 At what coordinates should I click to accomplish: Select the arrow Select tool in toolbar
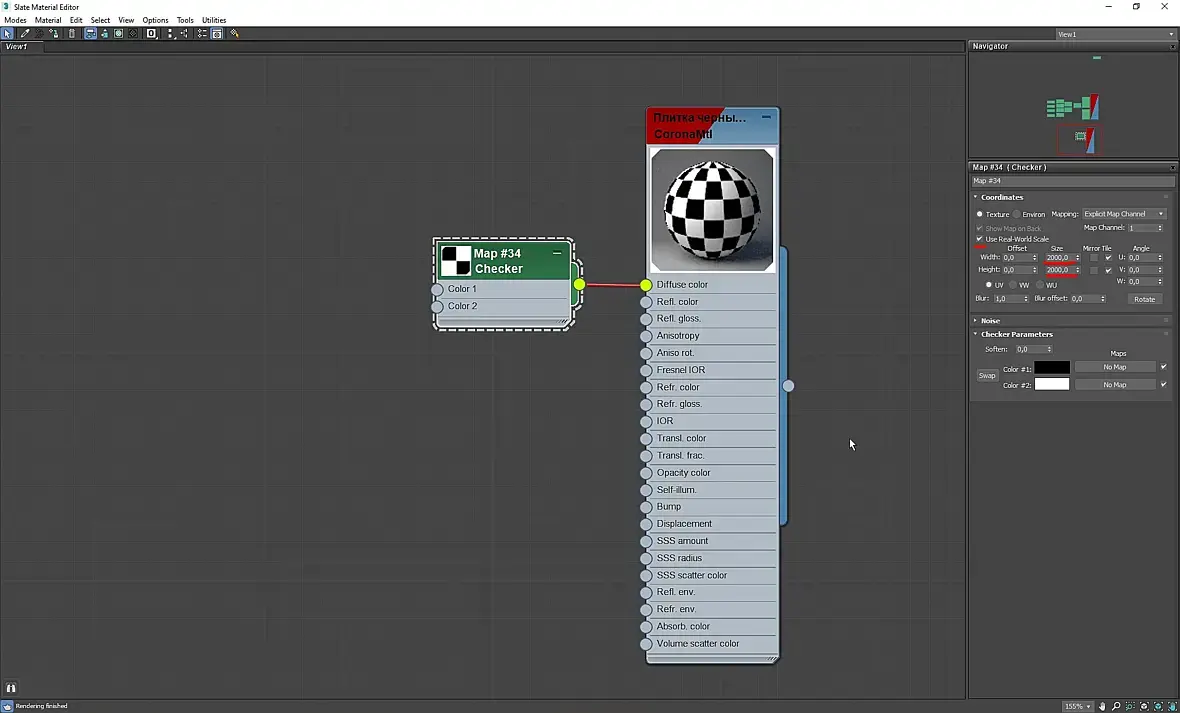point(7,33)
